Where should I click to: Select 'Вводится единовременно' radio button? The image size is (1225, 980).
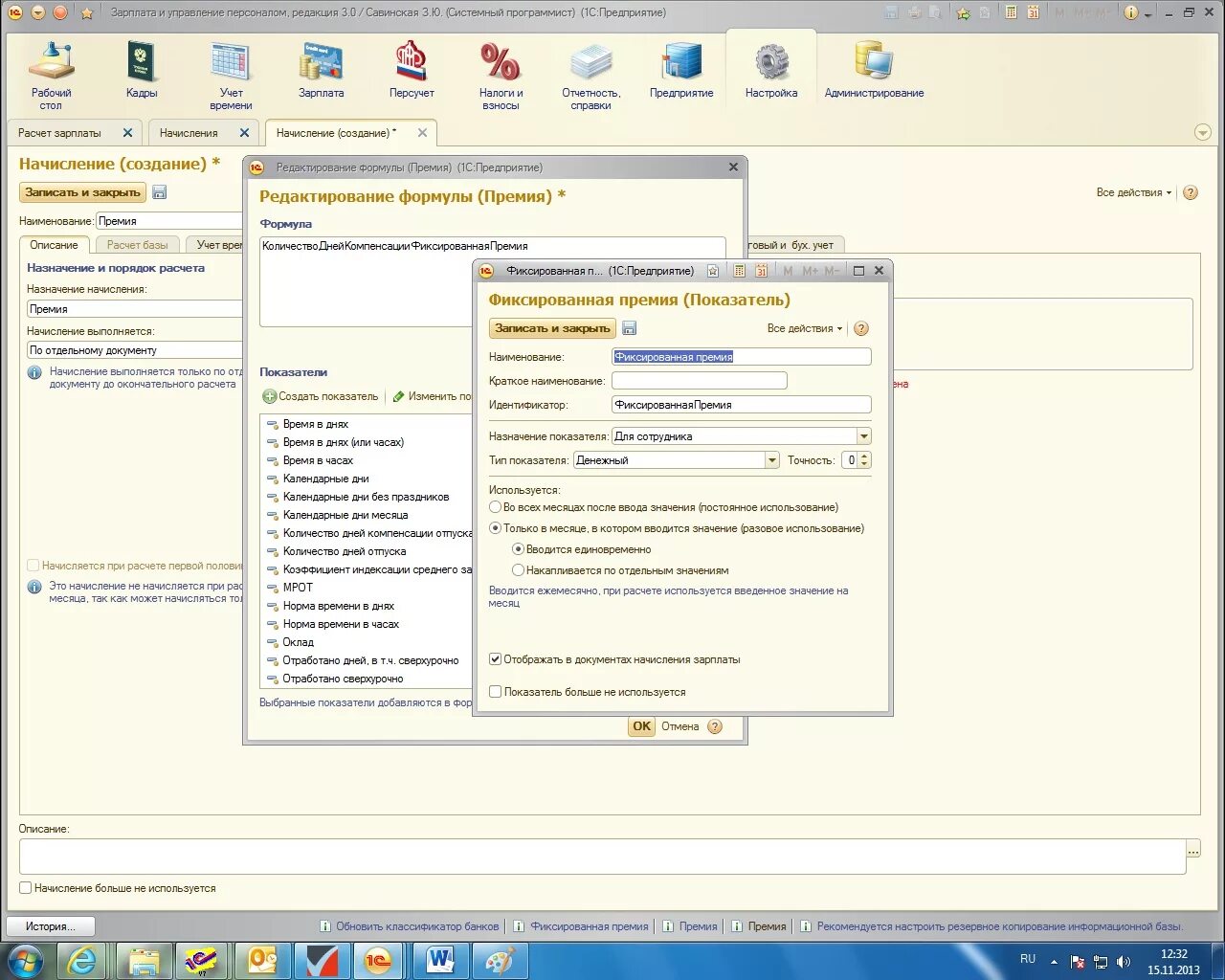(518, 549)
